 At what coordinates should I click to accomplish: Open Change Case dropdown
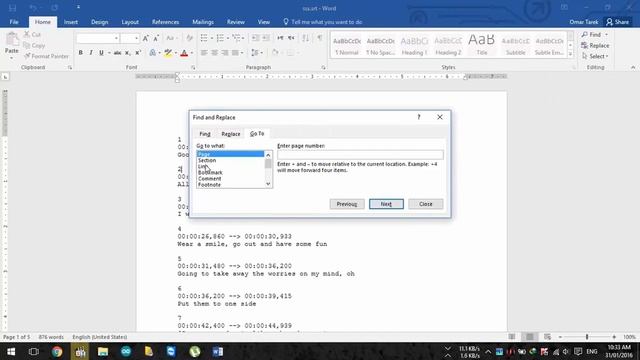click(171, 38)
